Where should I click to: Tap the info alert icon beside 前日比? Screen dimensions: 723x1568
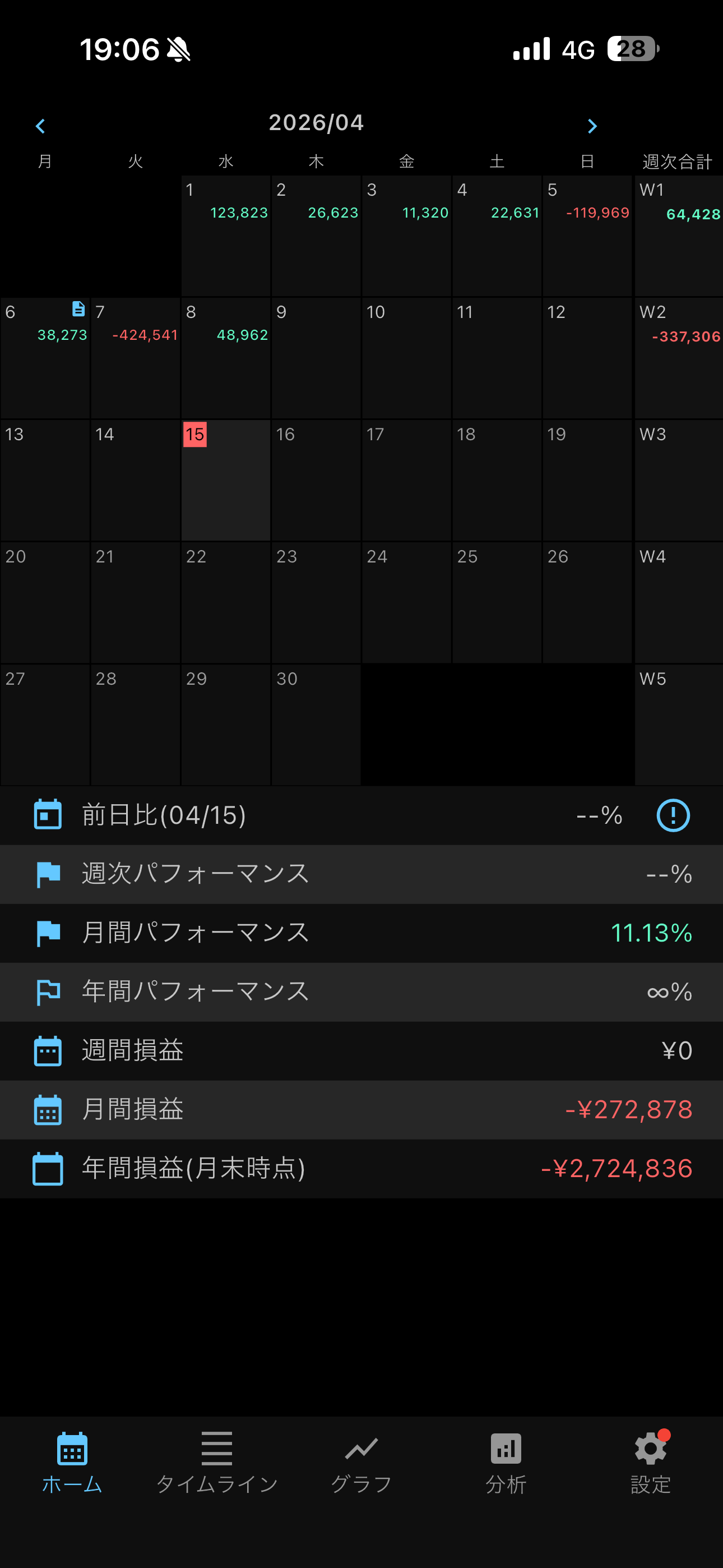pyautogui.click(x=673, y=815)
